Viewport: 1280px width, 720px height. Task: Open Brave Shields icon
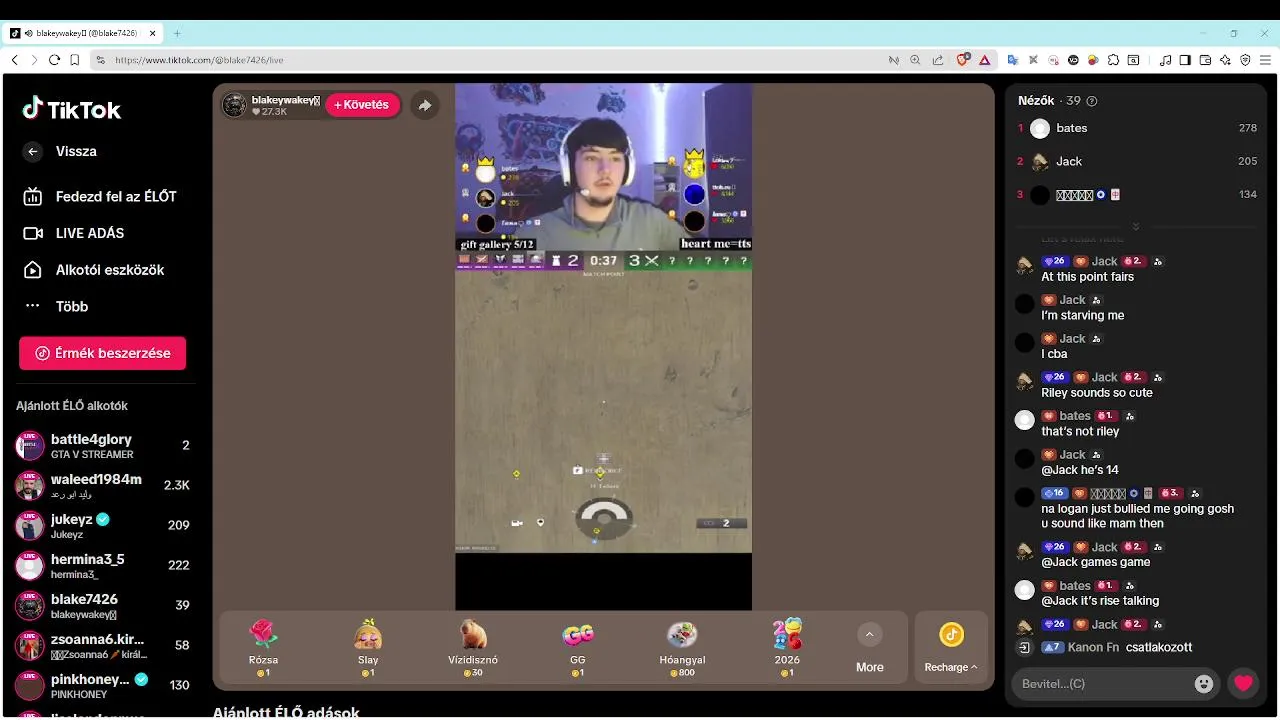tap(963, 60)
